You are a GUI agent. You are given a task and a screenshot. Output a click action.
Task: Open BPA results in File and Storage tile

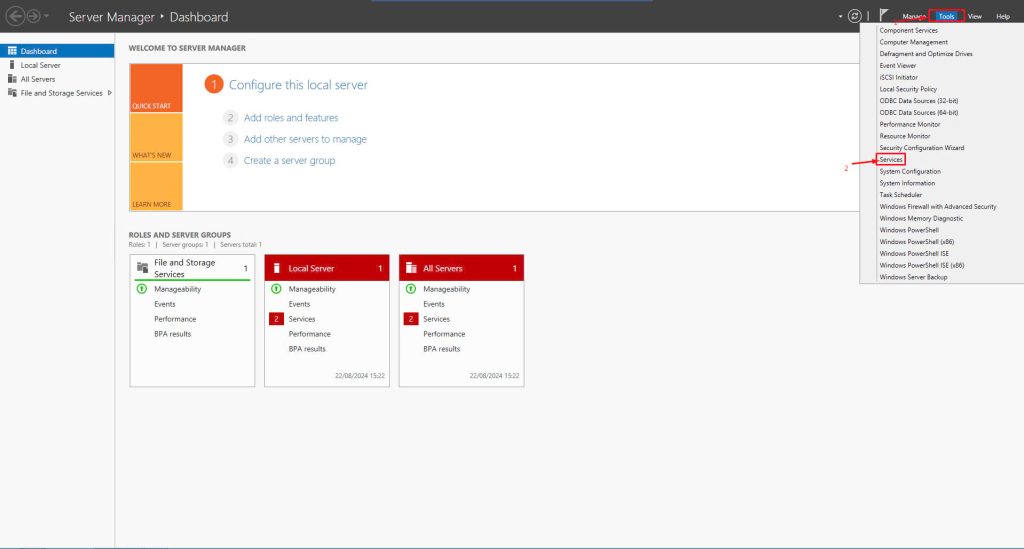pyautogui.click(x=172, y=334)
